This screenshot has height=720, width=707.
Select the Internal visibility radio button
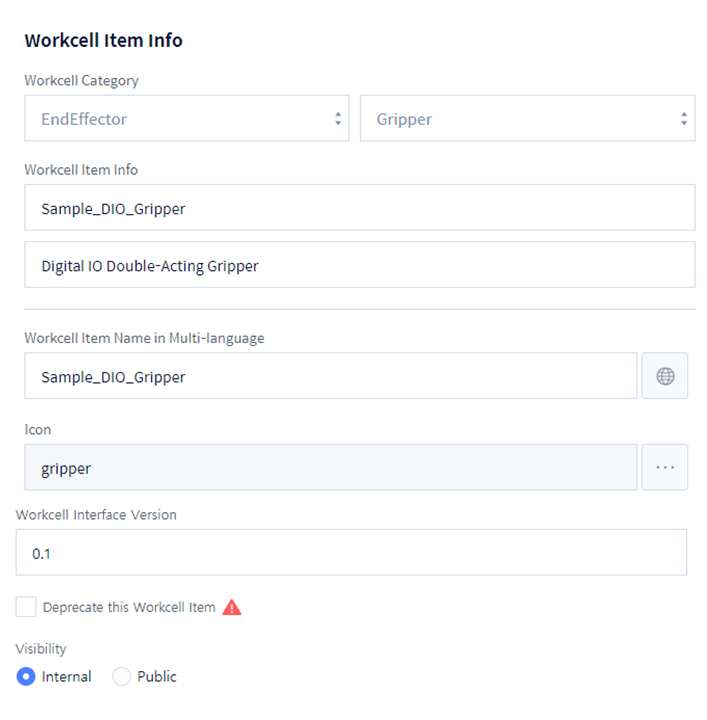pyautogui.click(x=26, y=677)
